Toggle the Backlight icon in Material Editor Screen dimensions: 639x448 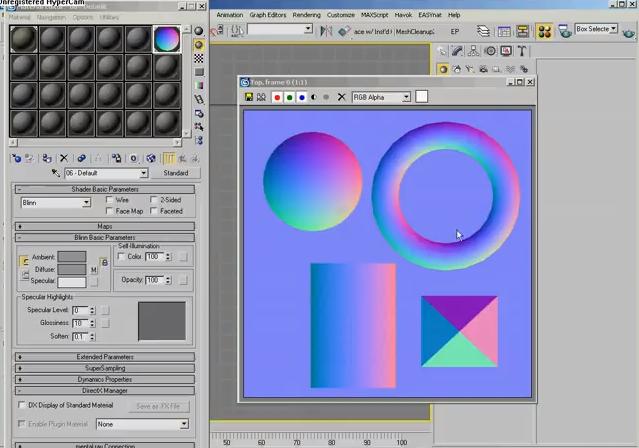point(198,44)
